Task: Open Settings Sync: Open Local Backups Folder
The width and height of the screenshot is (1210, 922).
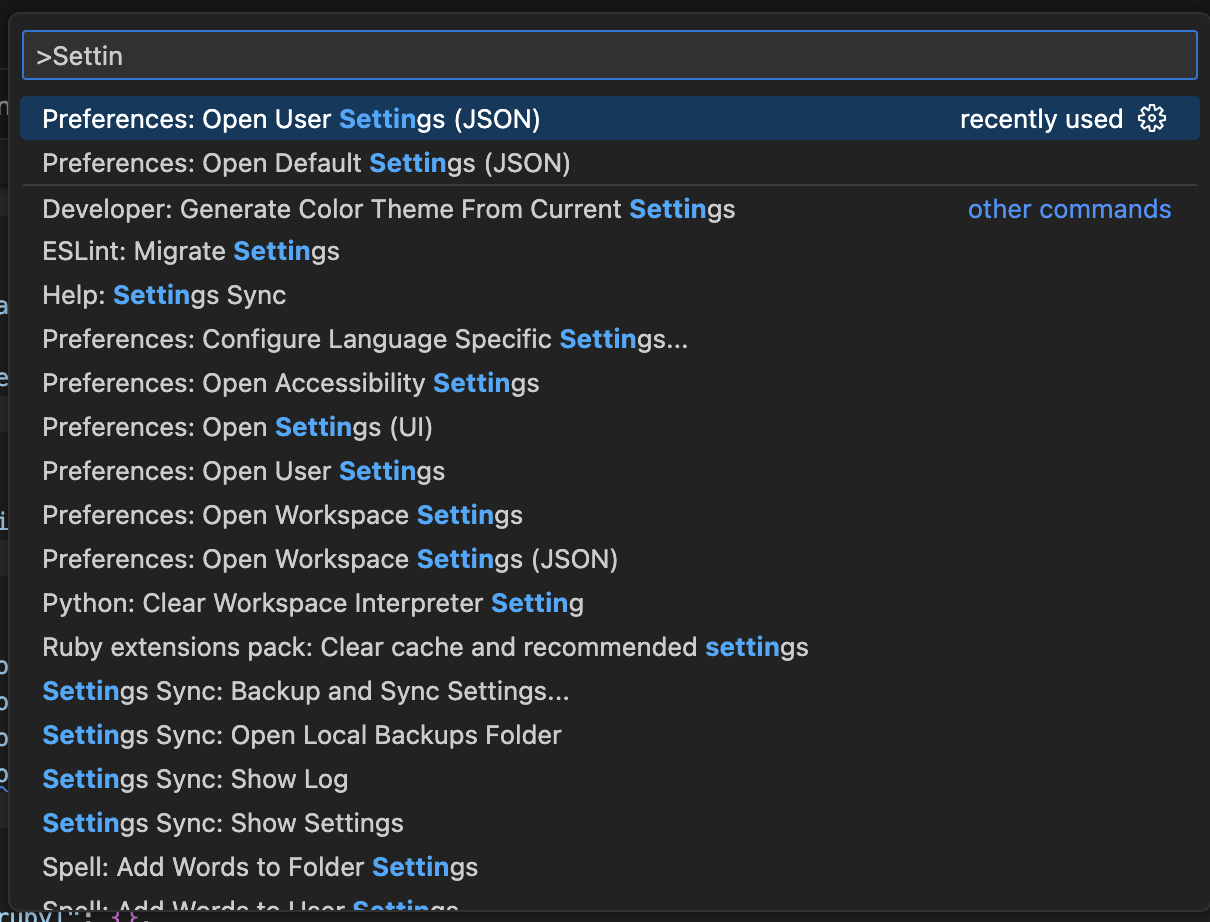Action: (x=301, y=735)
